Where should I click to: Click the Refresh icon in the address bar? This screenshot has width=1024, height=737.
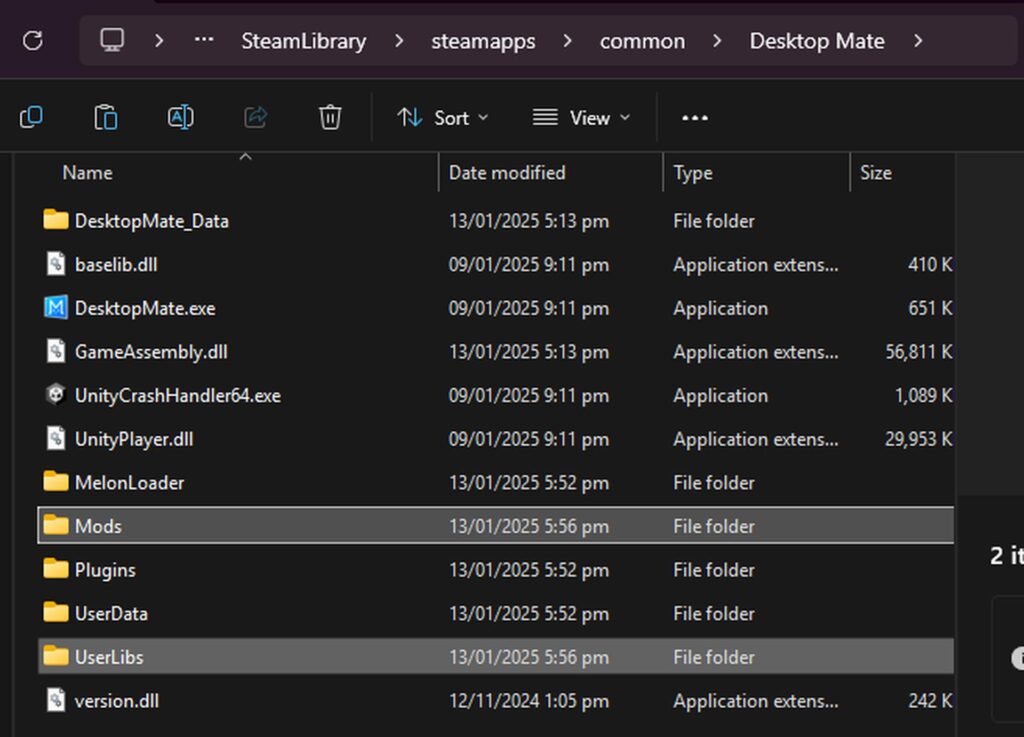(33, 41)
